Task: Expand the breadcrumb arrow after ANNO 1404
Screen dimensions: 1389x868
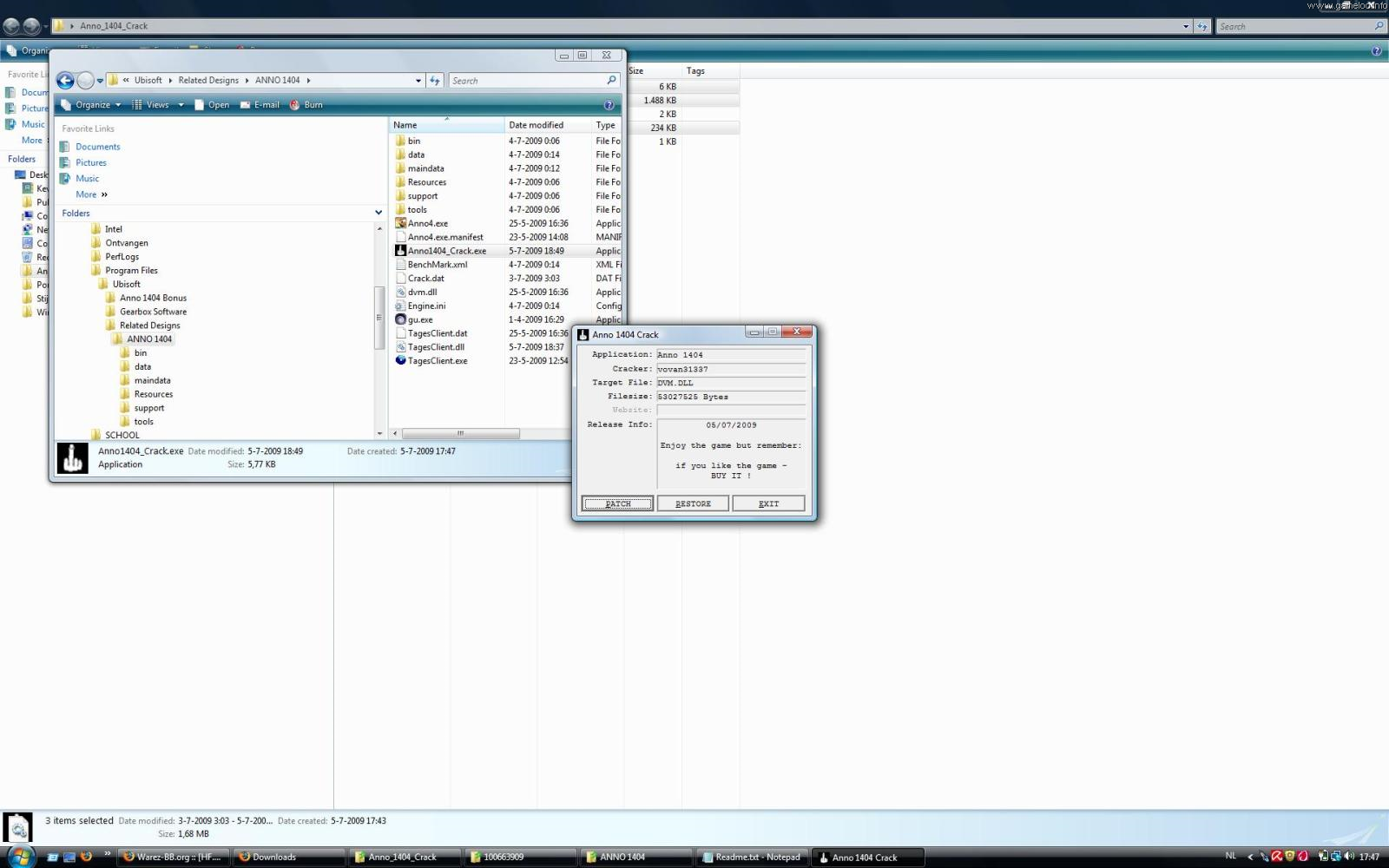Action: pos(308,81)
